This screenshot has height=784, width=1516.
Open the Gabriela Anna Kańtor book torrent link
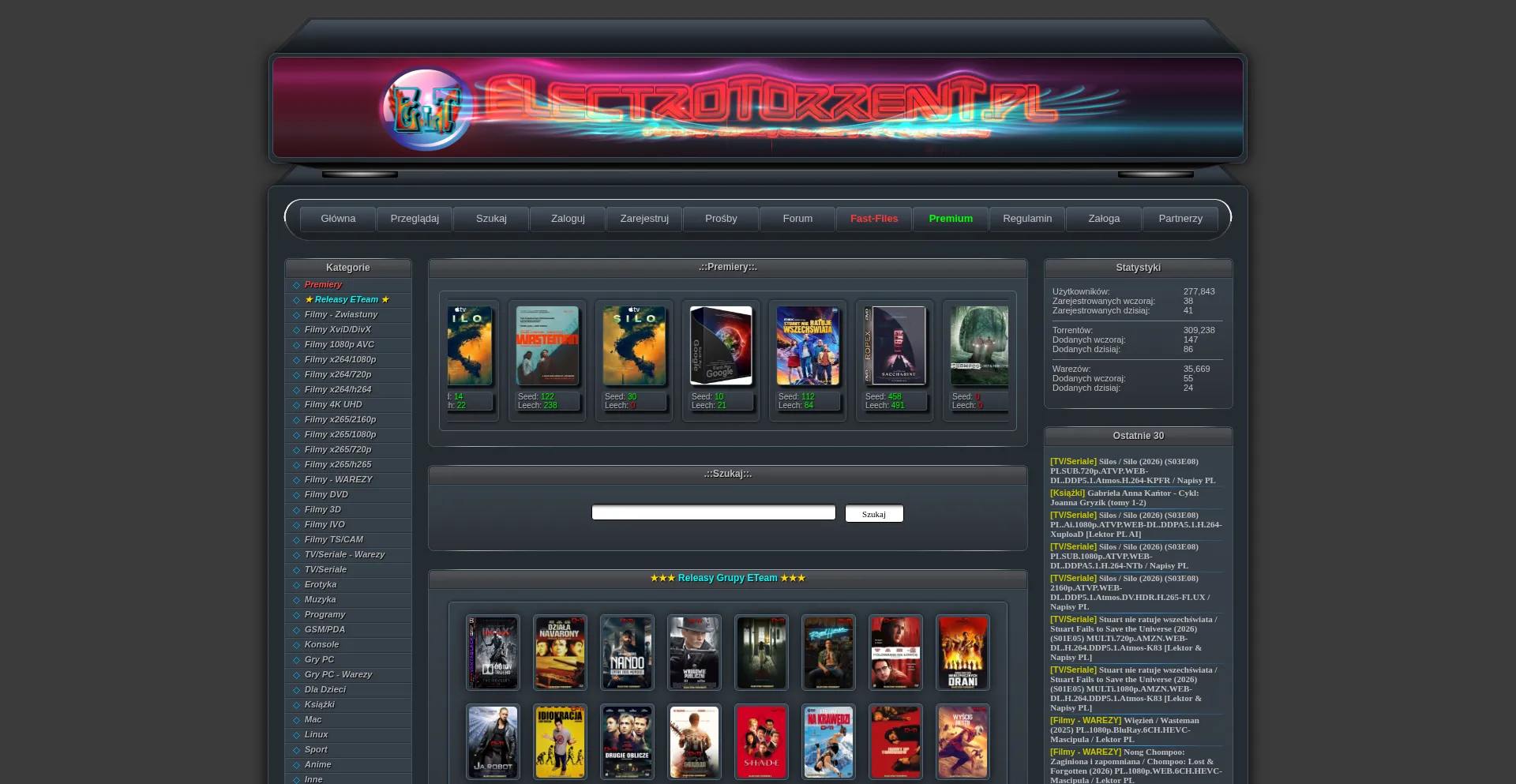click(x=1124, y=498)
